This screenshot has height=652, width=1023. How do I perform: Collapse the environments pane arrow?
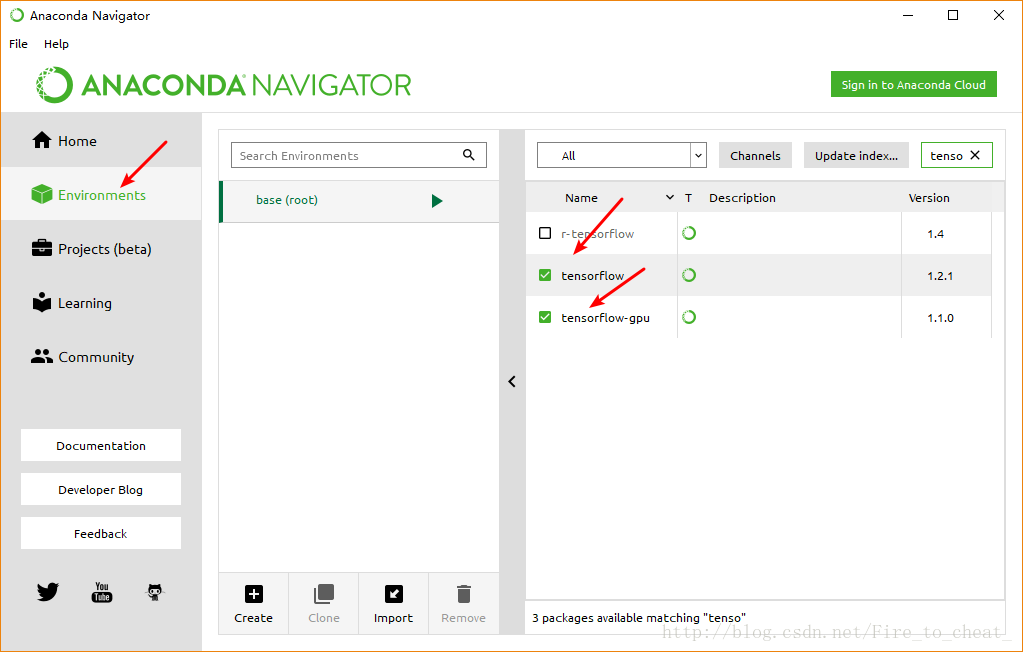512,381
